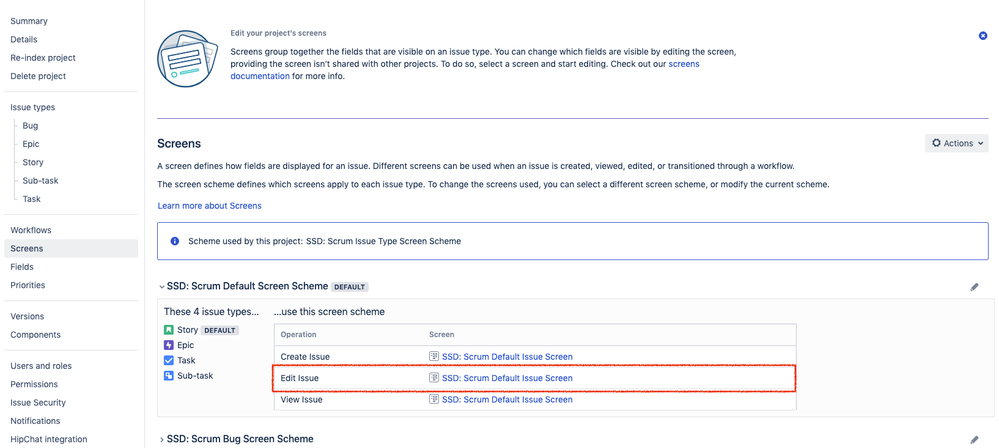The image size is (999, 448).
Task: Click the Create Issue operation cell
Action: [x=305, y=357]
